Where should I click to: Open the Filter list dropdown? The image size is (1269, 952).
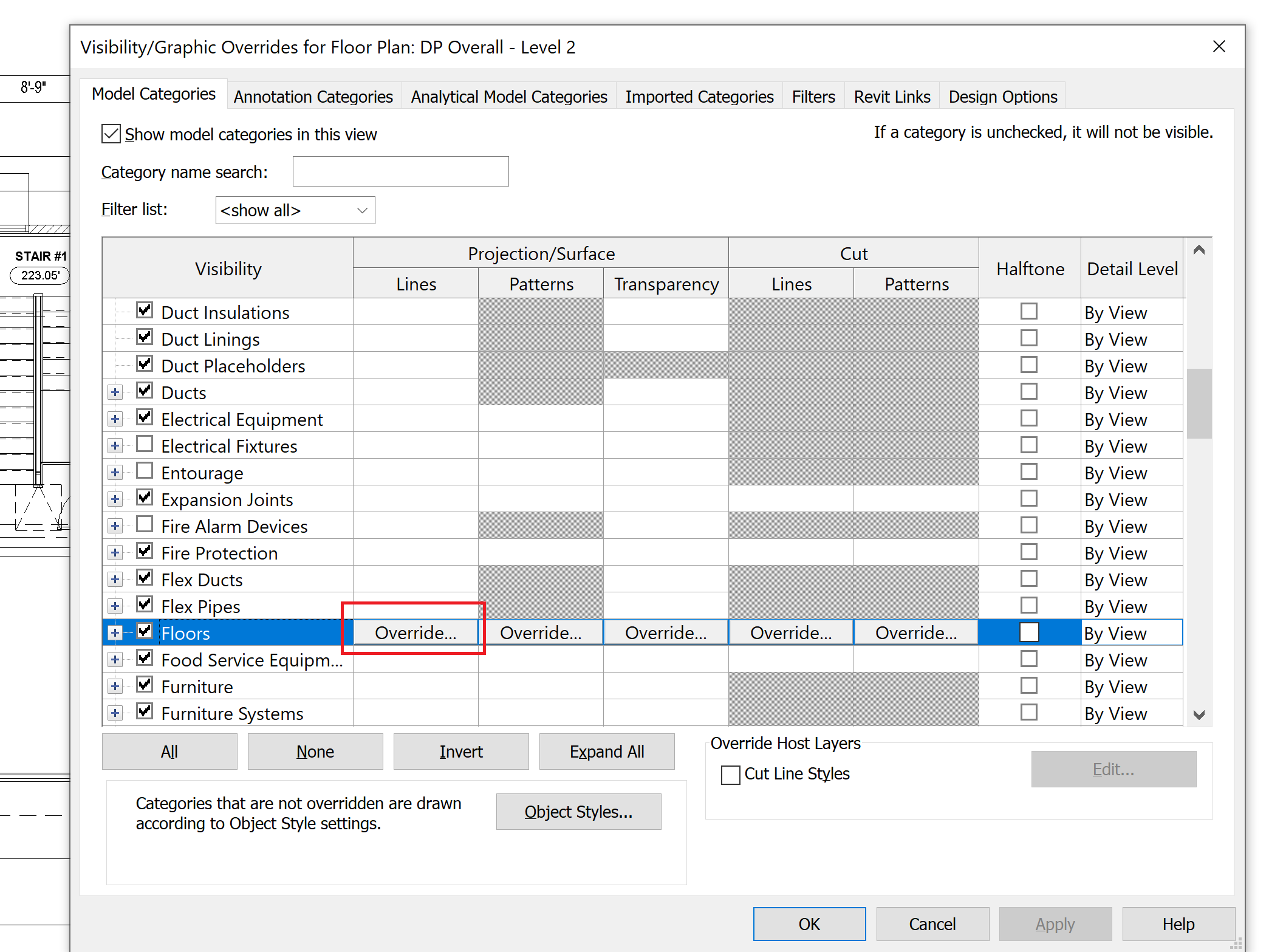coord(362,210)
